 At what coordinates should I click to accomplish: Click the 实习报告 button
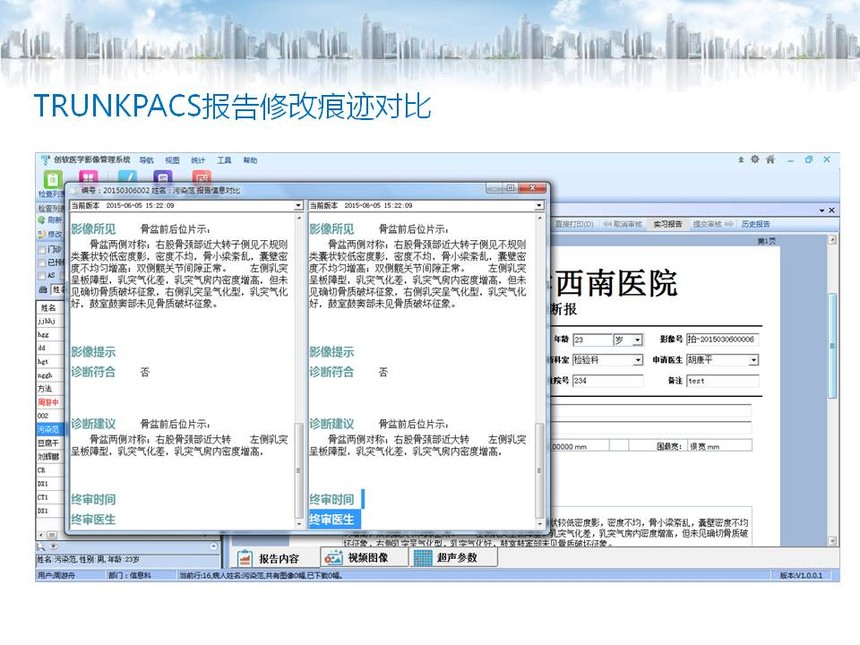point(667,224)
